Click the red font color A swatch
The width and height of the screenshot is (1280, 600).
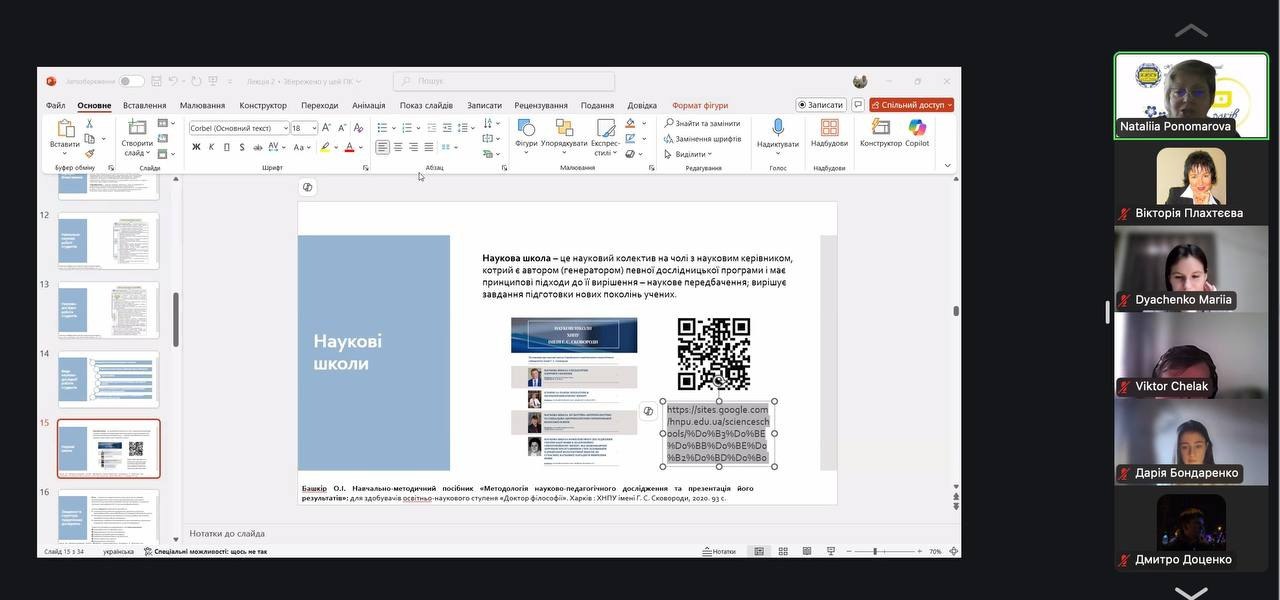point(349,147)
